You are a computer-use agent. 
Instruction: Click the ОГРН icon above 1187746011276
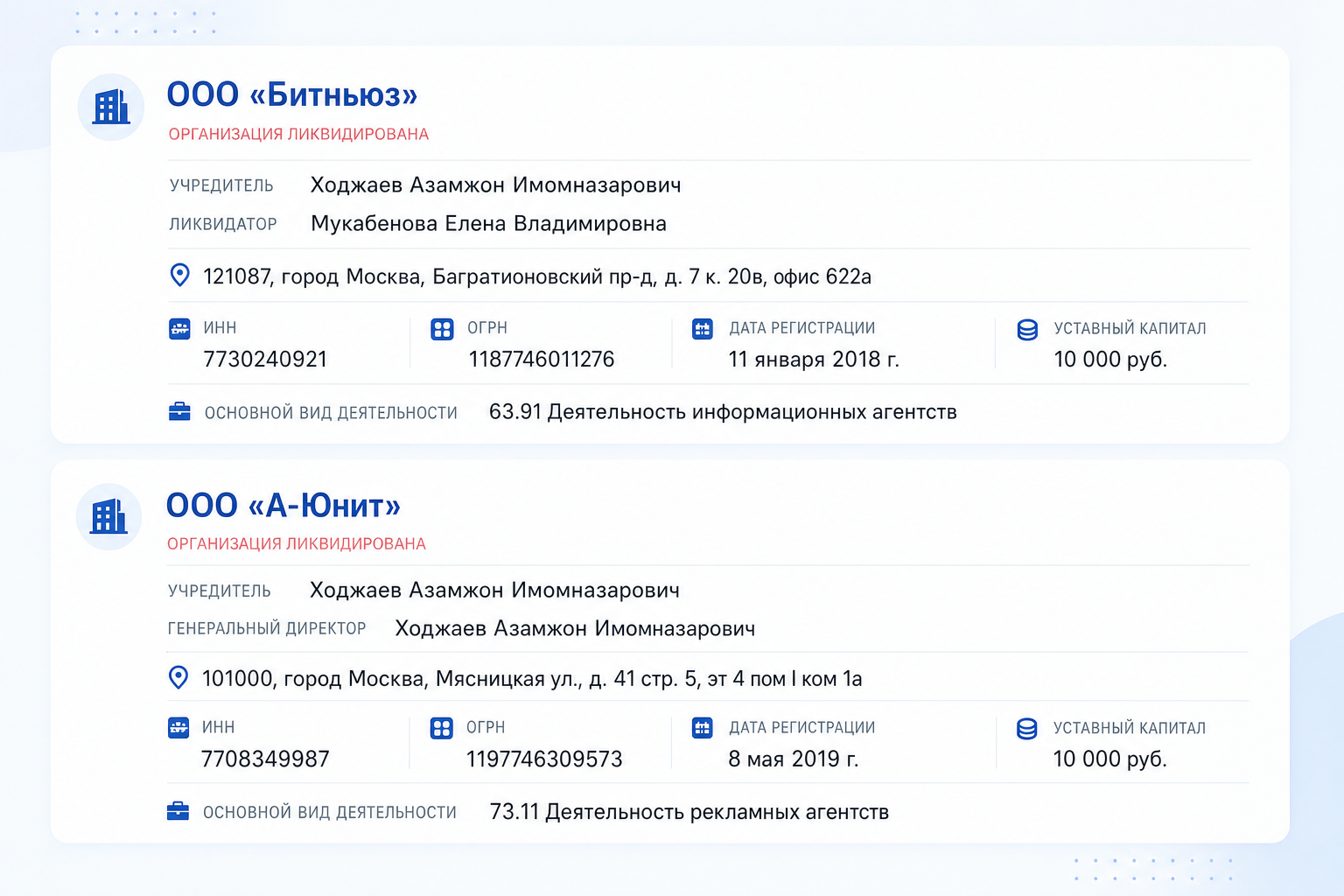[443, 329]
